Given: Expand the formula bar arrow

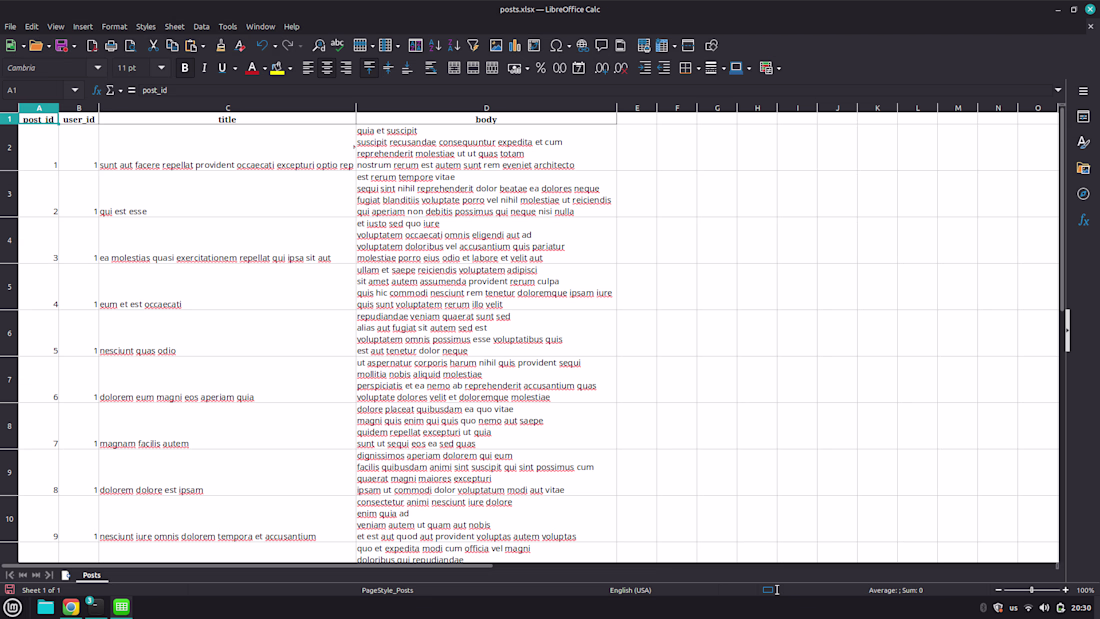Looking at the screenshot, I should [x=1058, y=90].
